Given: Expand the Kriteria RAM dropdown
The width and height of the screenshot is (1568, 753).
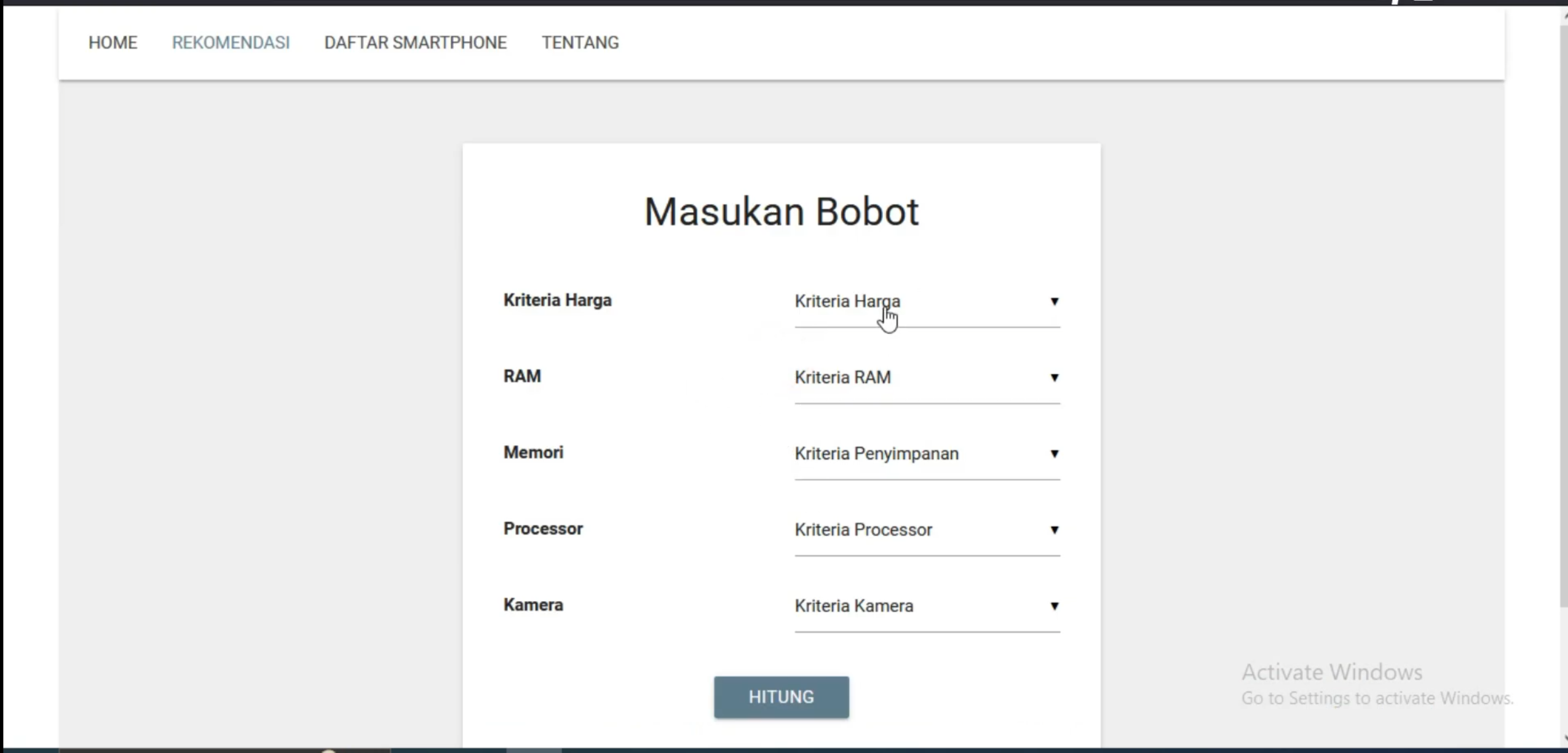Looking at the screenshot, I should coord(927,378).
